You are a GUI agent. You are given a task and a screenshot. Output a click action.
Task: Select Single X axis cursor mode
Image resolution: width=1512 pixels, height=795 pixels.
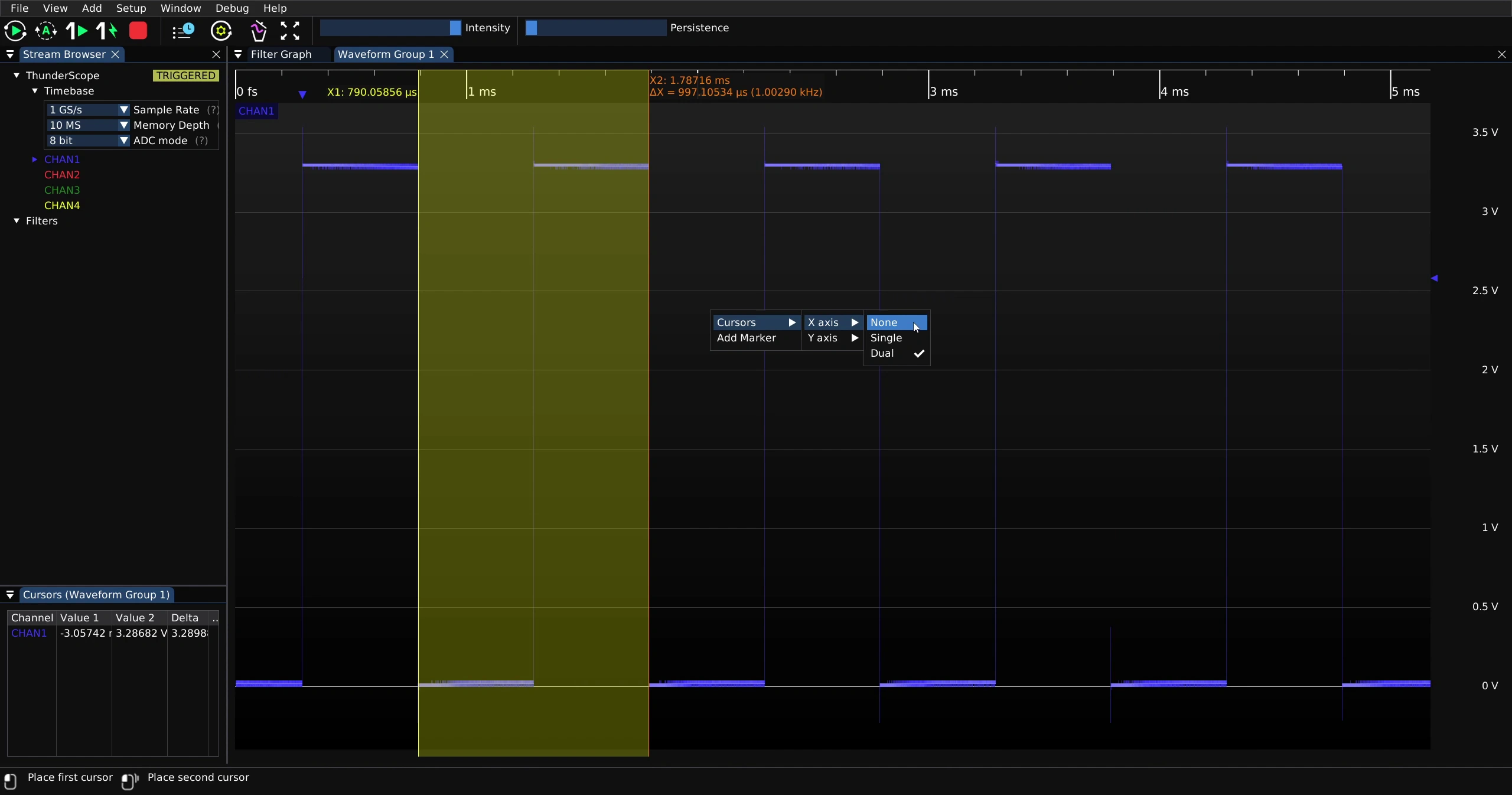[897, 338]
